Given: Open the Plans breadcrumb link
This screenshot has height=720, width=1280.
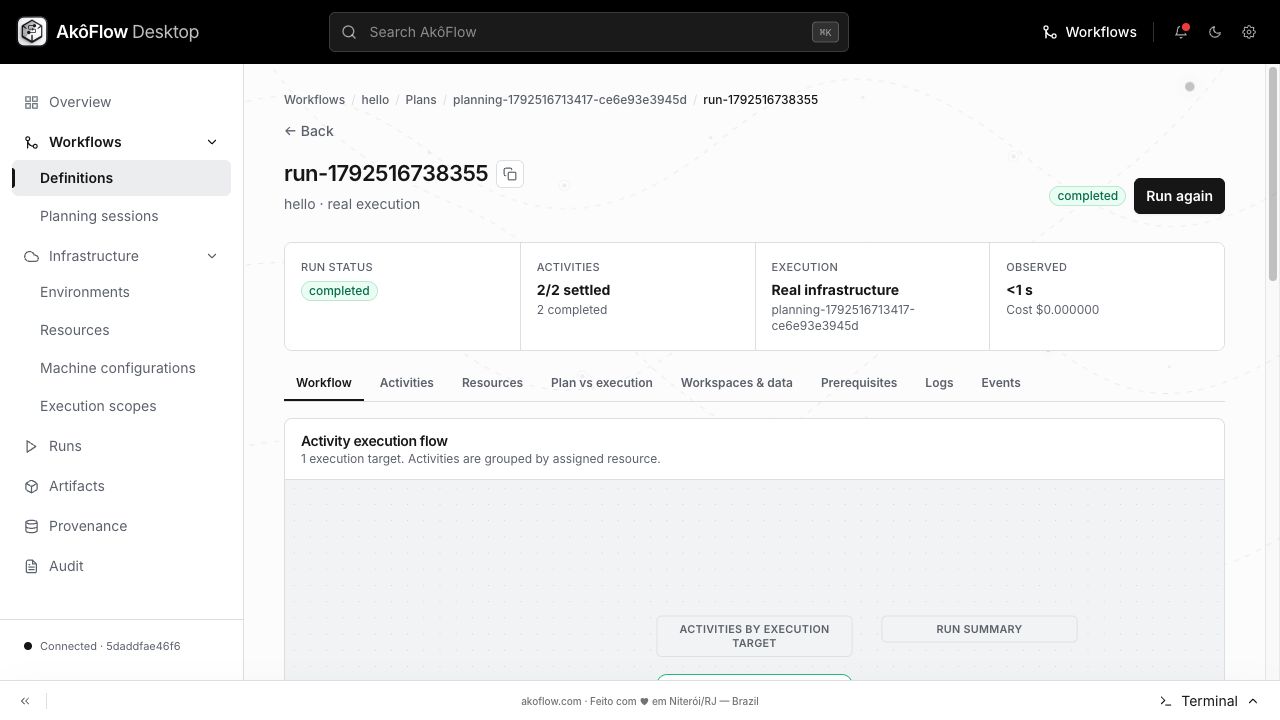Looking at the screenshot, I should click(x=421, y=100).
